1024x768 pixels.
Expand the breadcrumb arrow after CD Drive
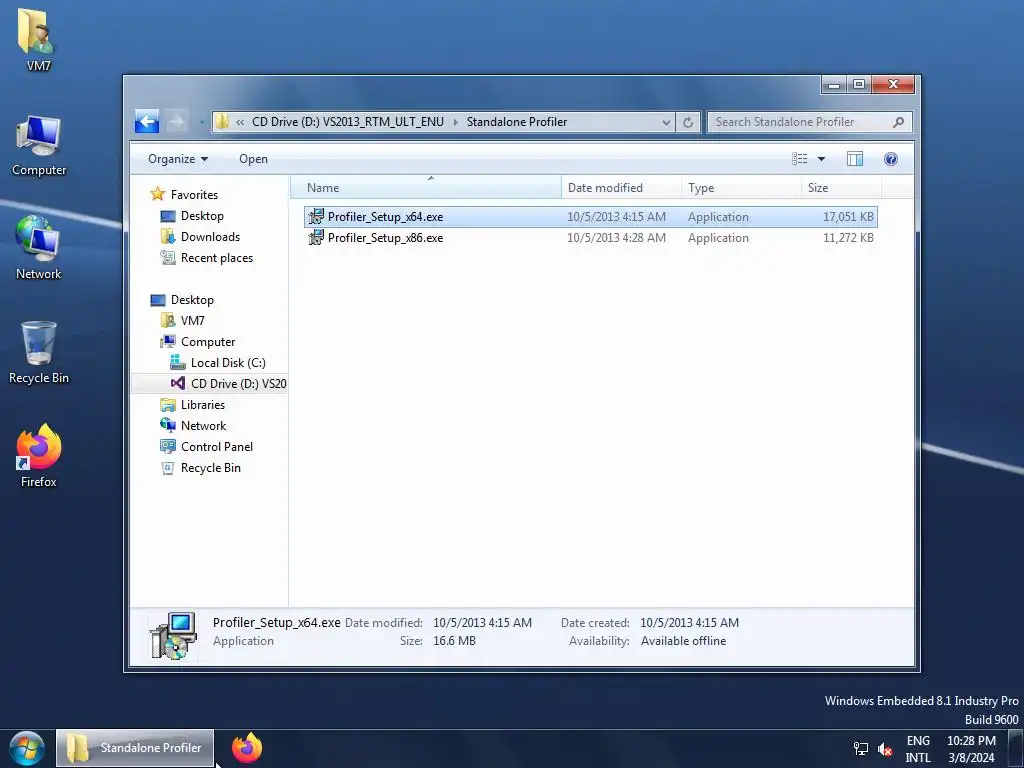pos(455,122)
